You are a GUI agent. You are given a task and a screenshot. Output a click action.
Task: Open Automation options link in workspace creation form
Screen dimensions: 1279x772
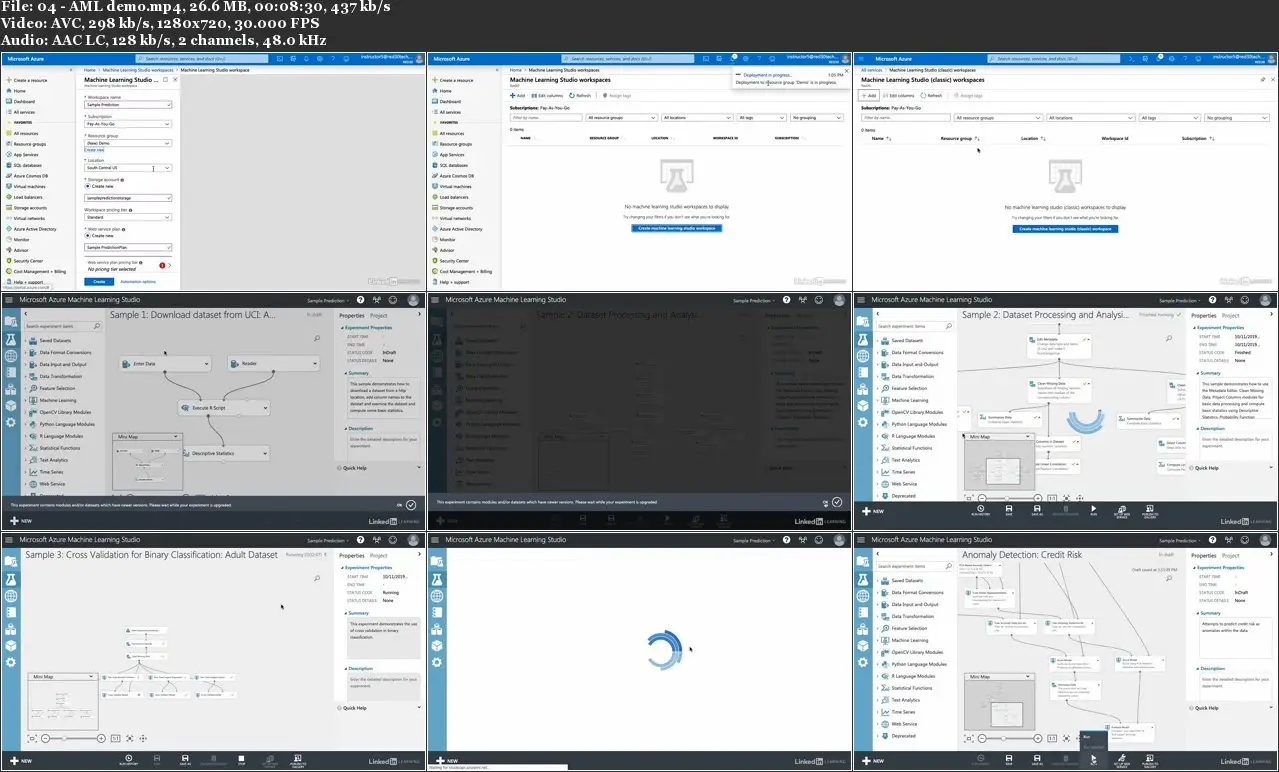pos(138,281)
